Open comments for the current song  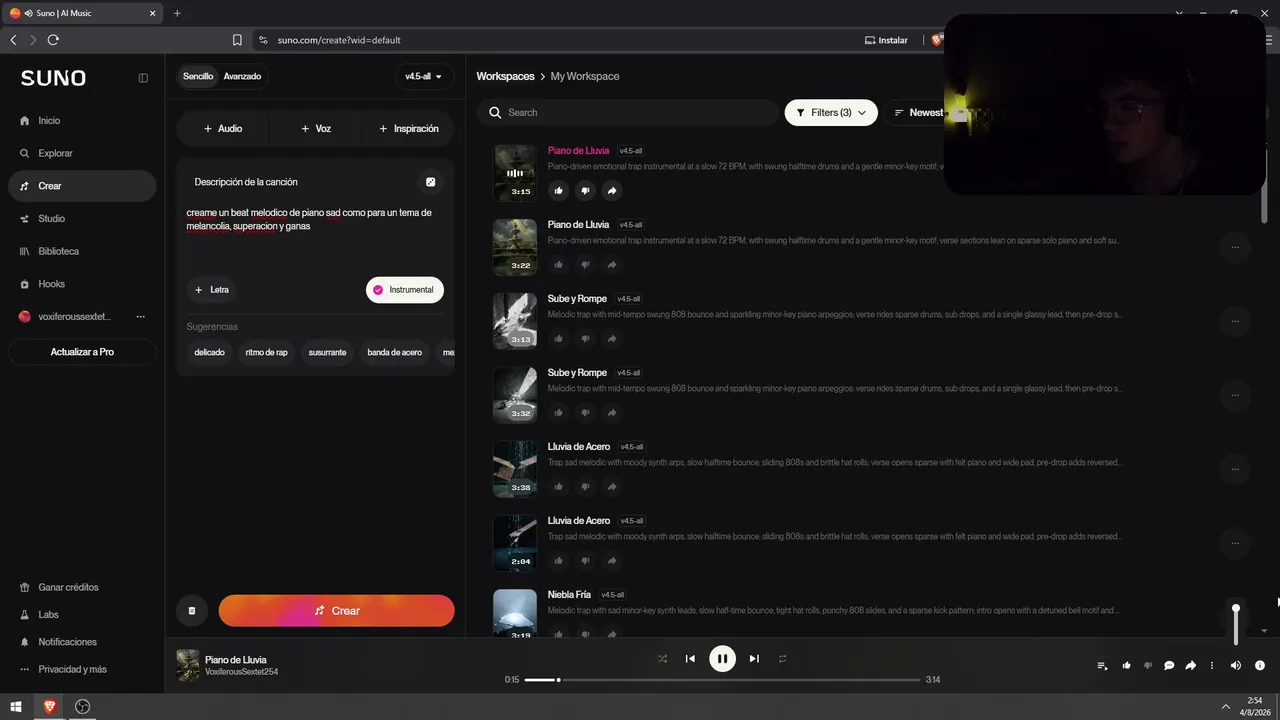(1169, 666)
